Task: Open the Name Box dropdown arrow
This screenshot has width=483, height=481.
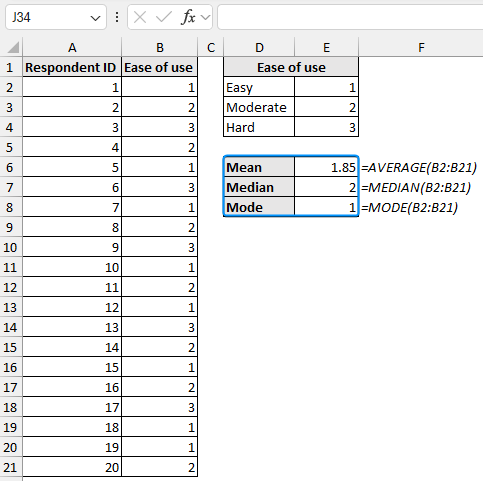Action: [95, 18]
